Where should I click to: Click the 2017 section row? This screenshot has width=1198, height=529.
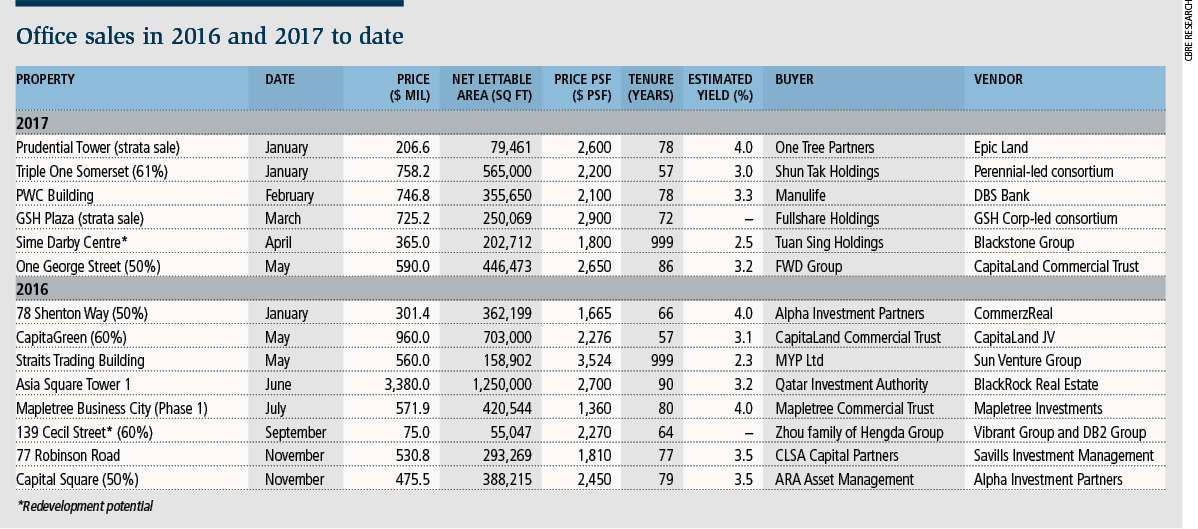tap(590, 123)
